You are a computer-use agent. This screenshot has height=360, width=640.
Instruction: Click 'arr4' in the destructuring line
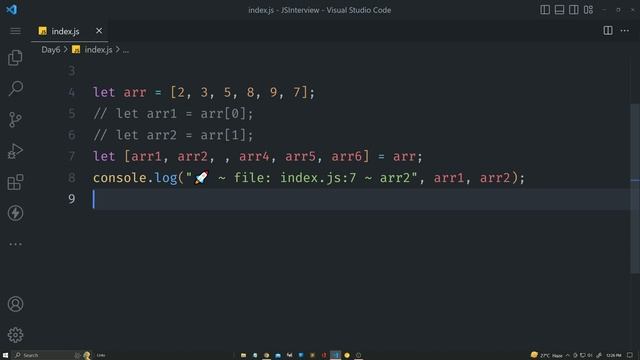click(x=254, y=156)
